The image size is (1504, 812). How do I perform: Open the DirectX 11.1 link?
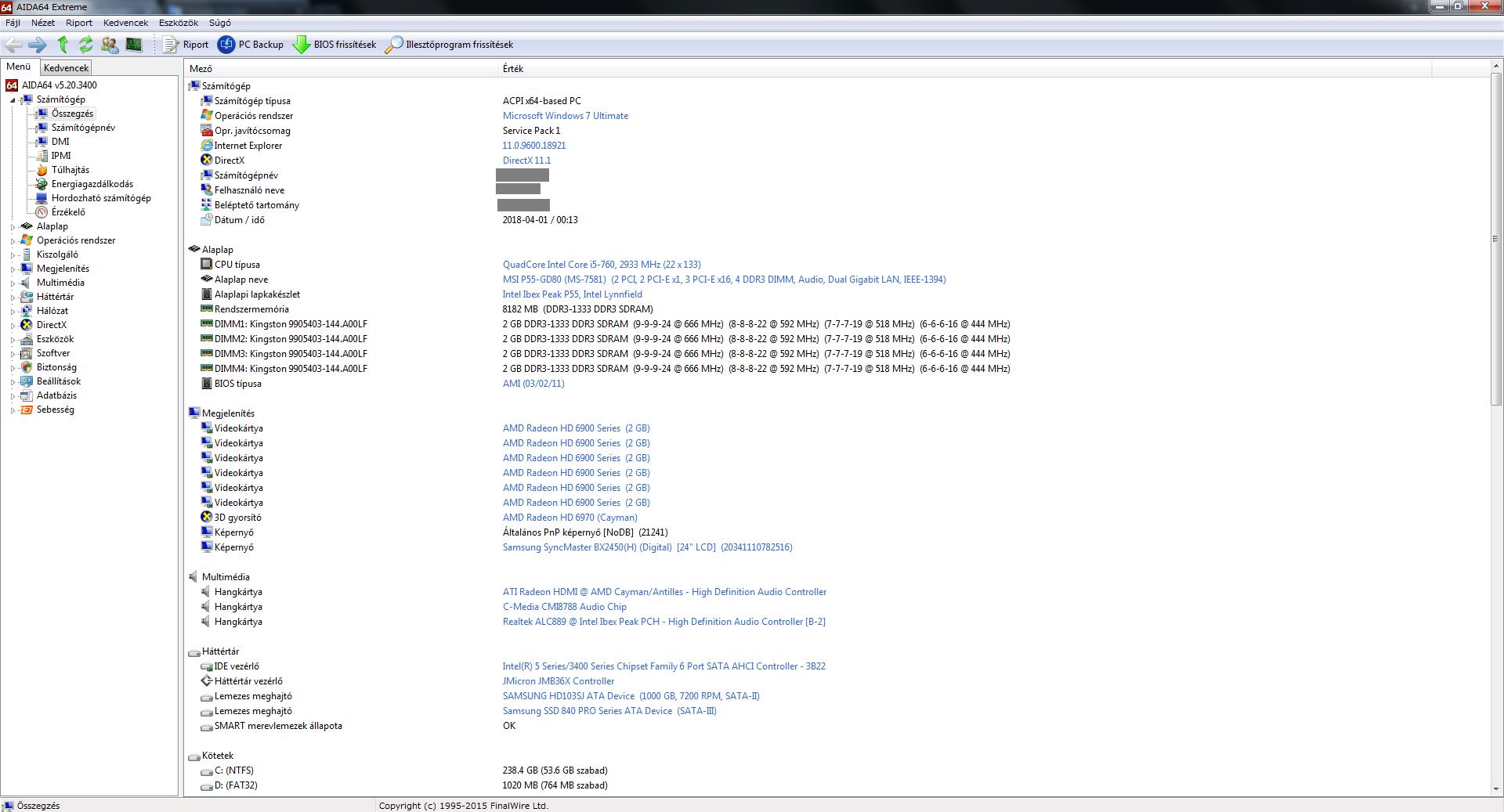(x=526, y=161)
